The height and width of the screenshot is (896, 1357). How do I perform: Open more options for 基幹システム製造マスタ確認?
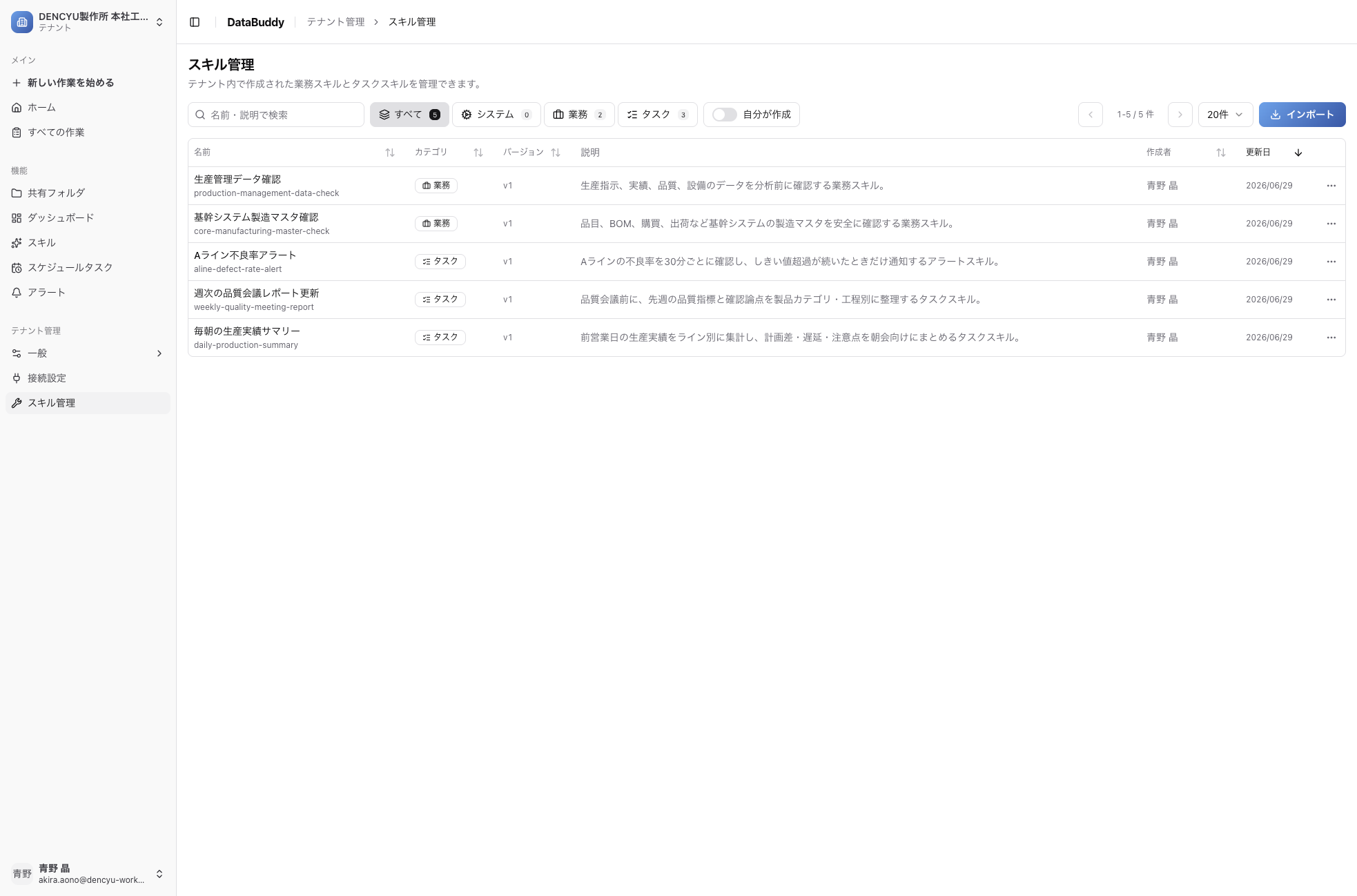click(x=1331, y=224)
